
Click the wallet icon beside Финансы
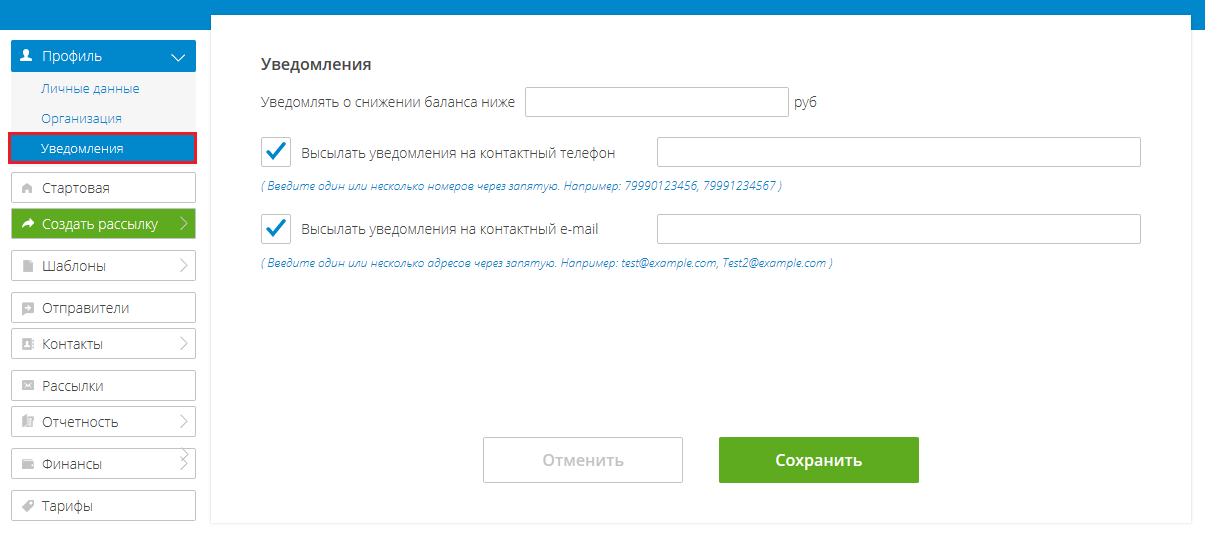tap(28, 464)
